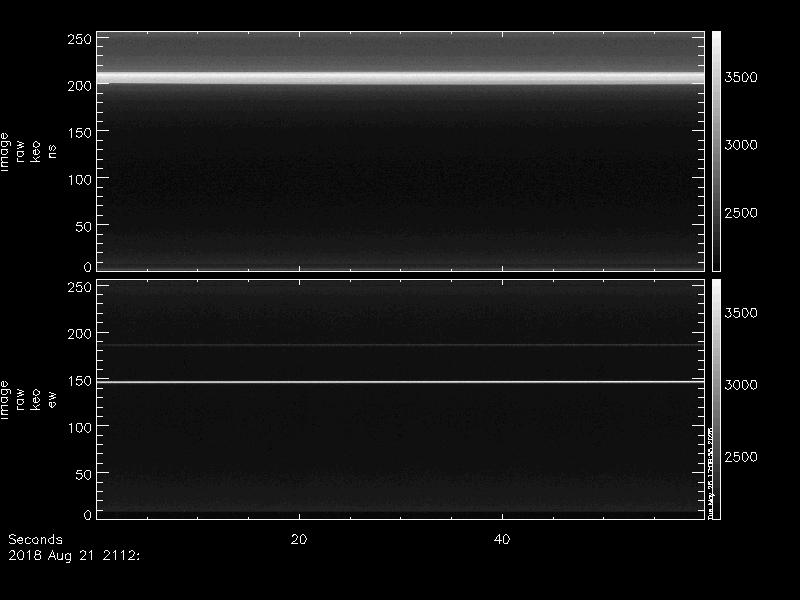Click the 'Image raw keo ew' y-axis title
This screenshot has width=800, height=600.
point(28,399)
